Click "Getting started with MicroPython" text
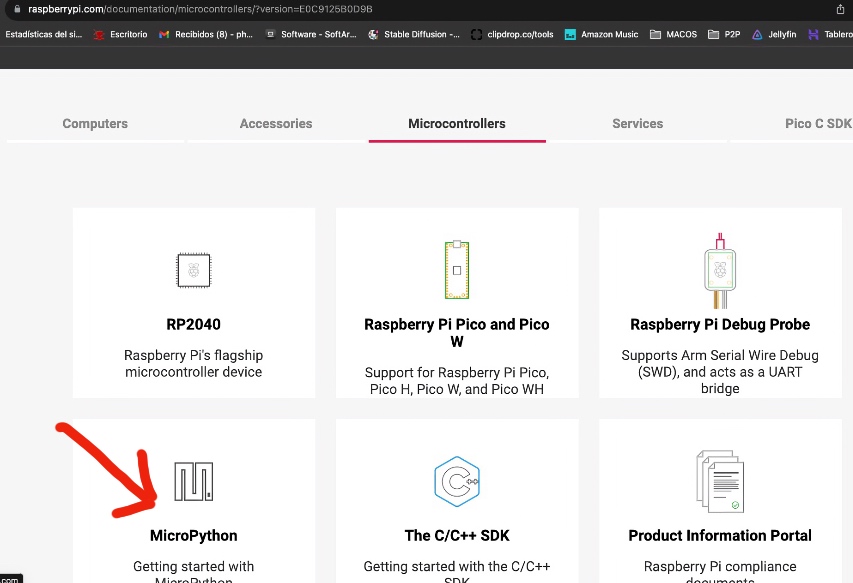853x583 pixels. (194, 572)
